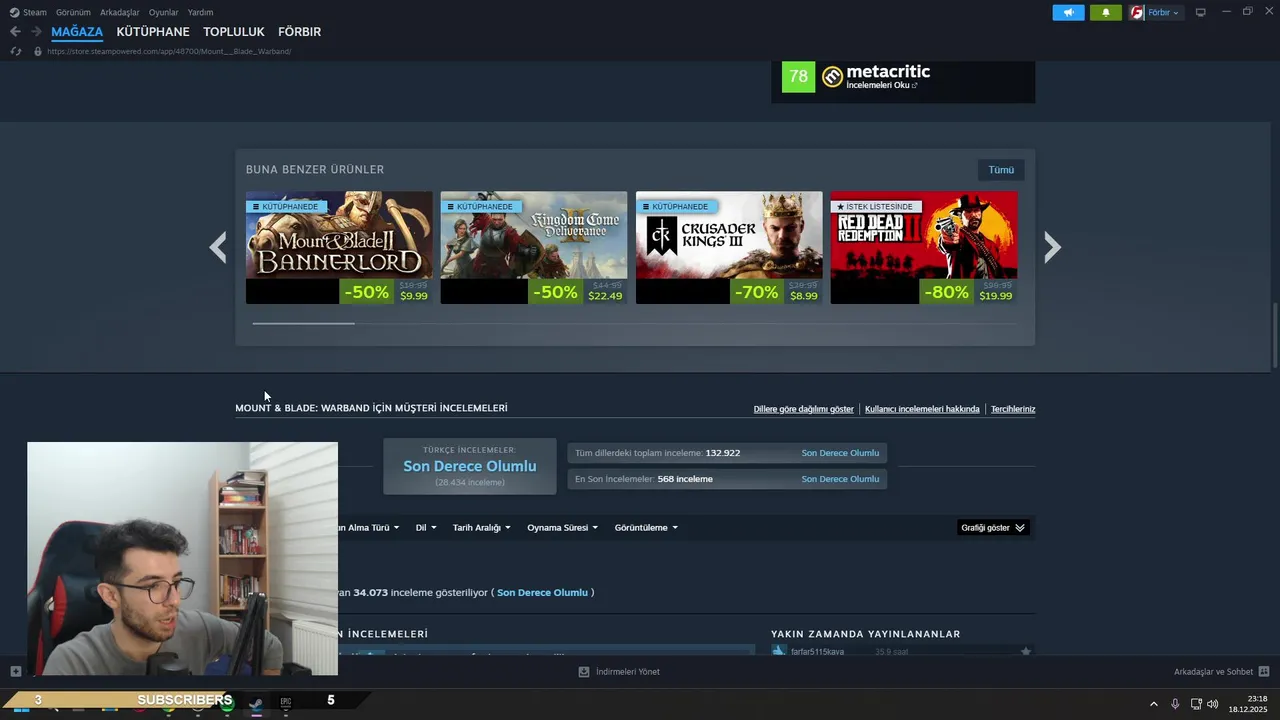Open İndirmeleri Yönet downloads manager
The image size is (1280, 720).
click(x=619, y=672)
